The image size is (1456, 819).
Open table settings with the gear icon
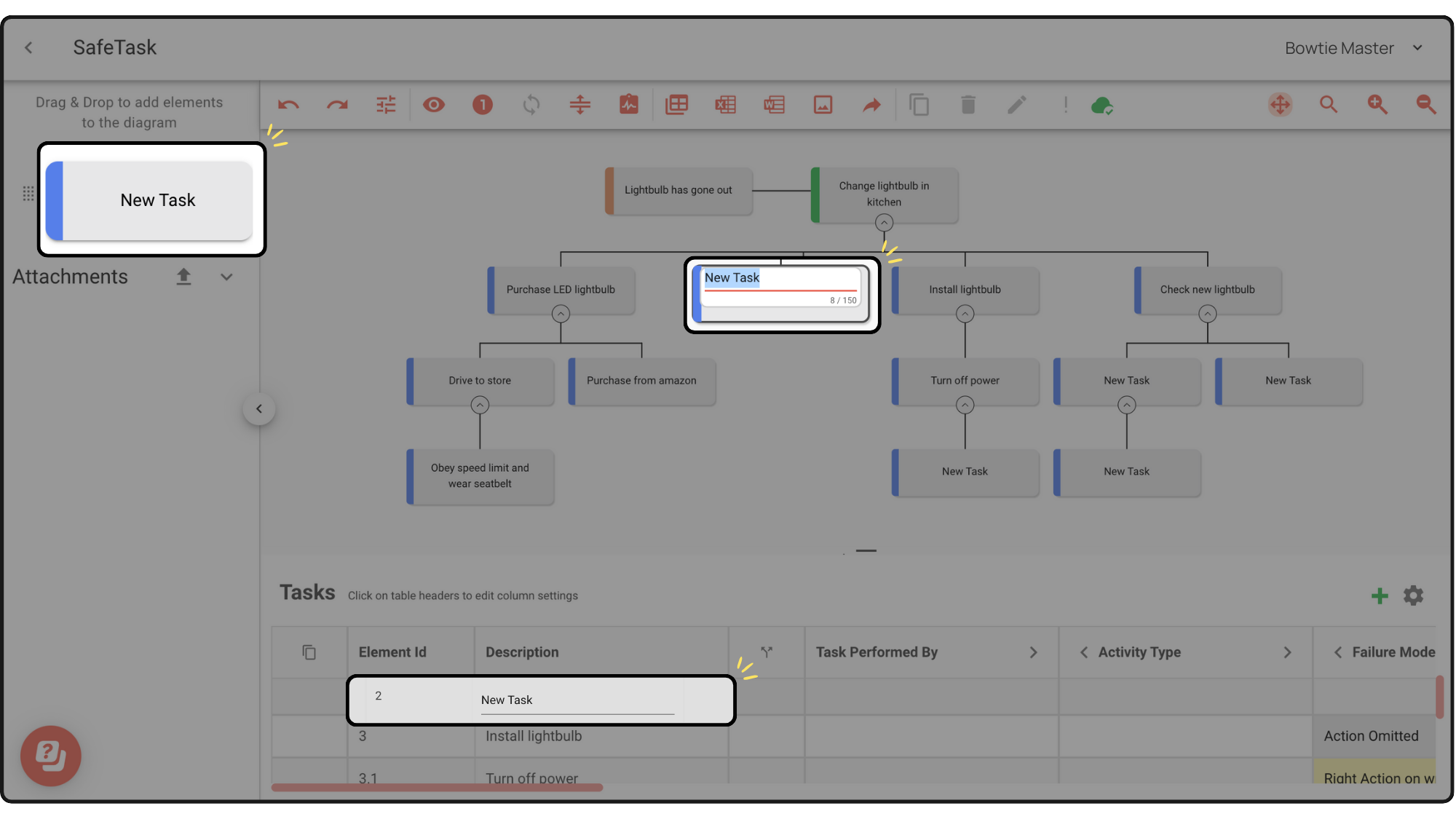click(1413, 596)
